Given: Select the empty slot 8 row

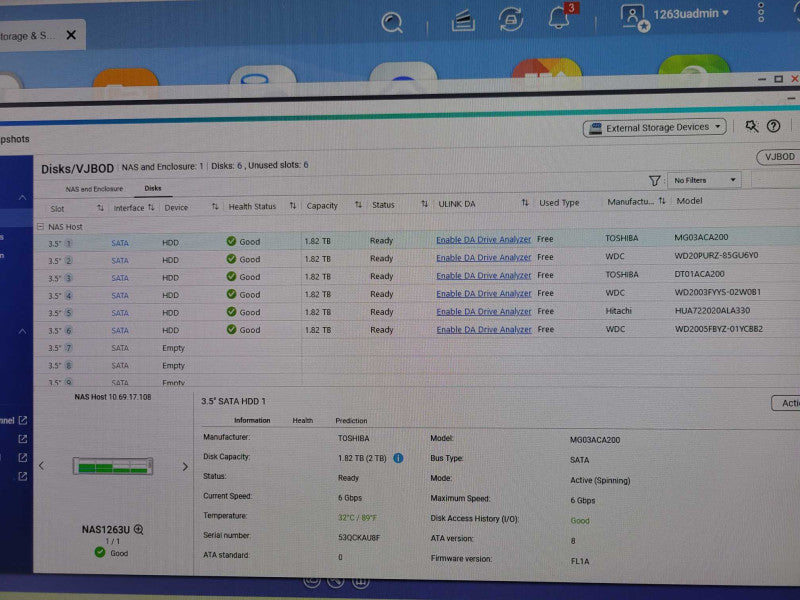Looking at the screenshot, I should click(416, 365).
